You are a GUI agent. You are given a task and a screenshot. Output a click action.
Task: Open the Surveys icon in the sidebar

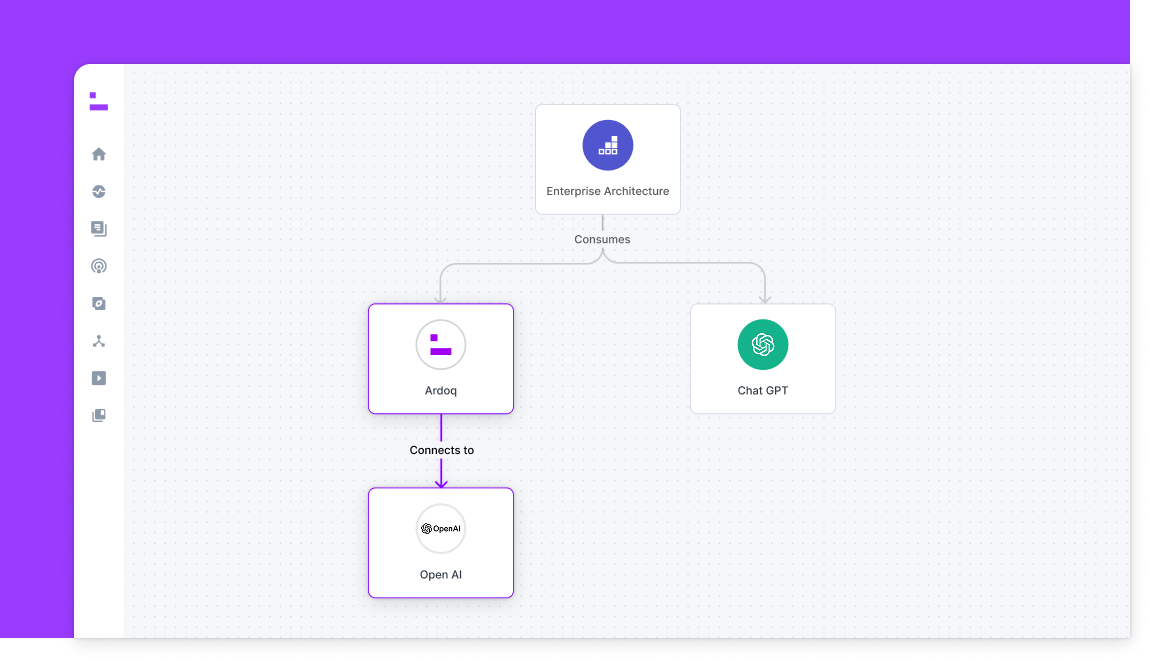tap(98, 303)
